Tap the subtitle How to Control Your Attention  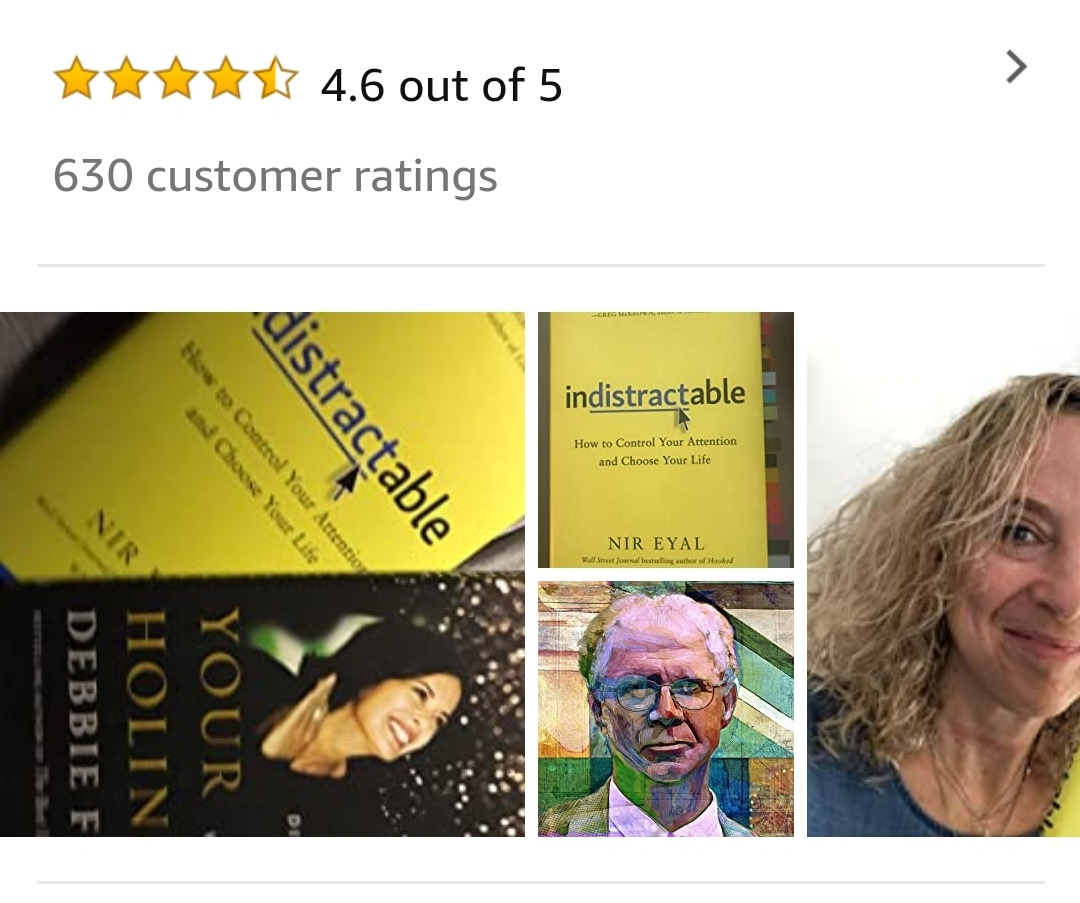655,442
